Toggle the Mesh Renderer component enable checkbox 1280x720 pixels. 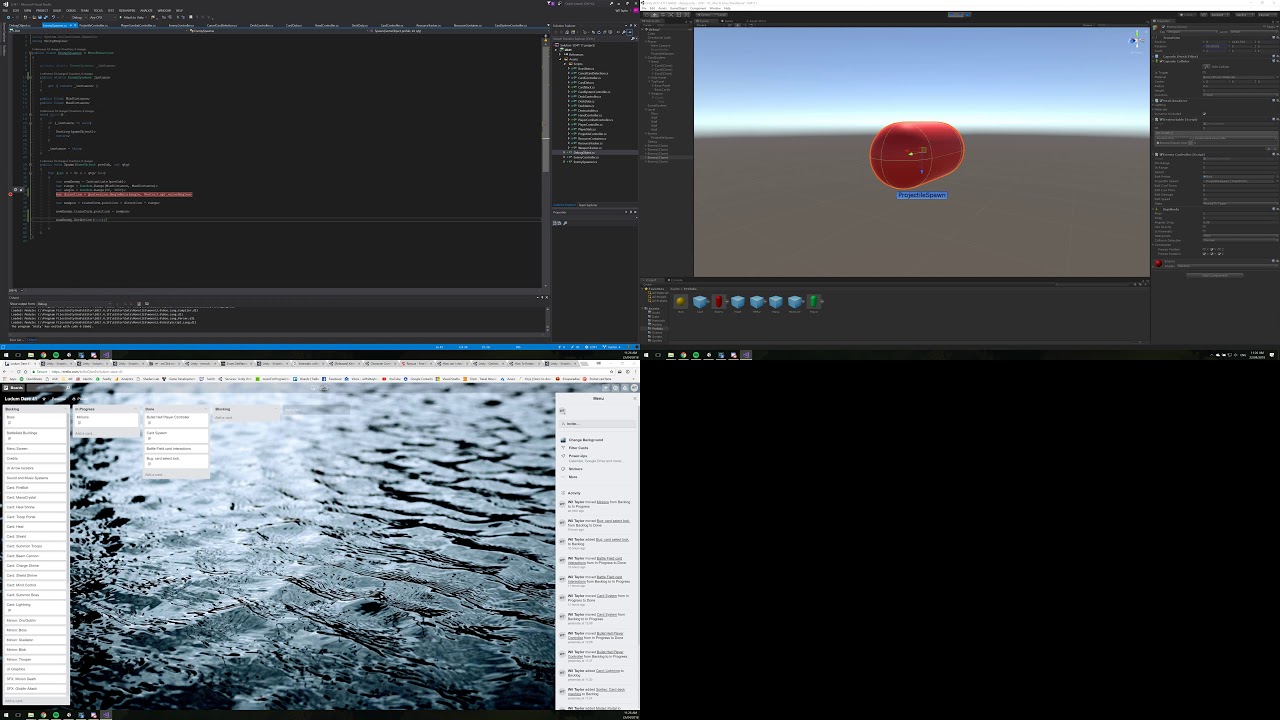tap(1161, 100)
